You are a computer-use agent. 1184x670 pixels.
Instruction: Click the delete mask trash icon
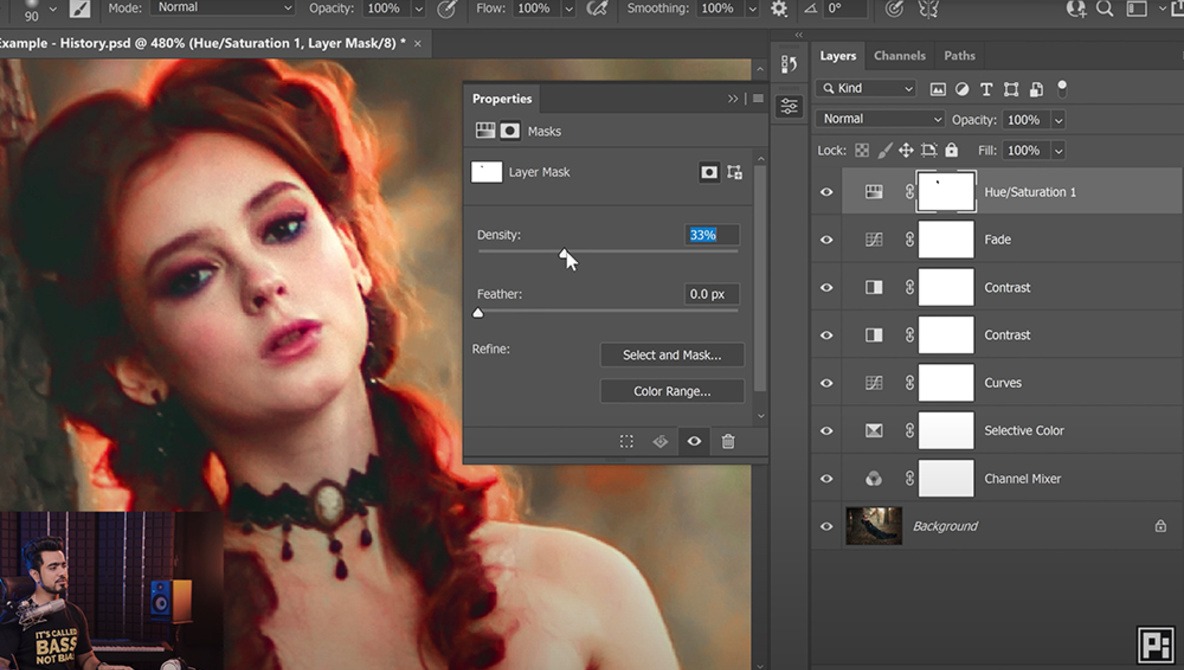coord(728,441)
